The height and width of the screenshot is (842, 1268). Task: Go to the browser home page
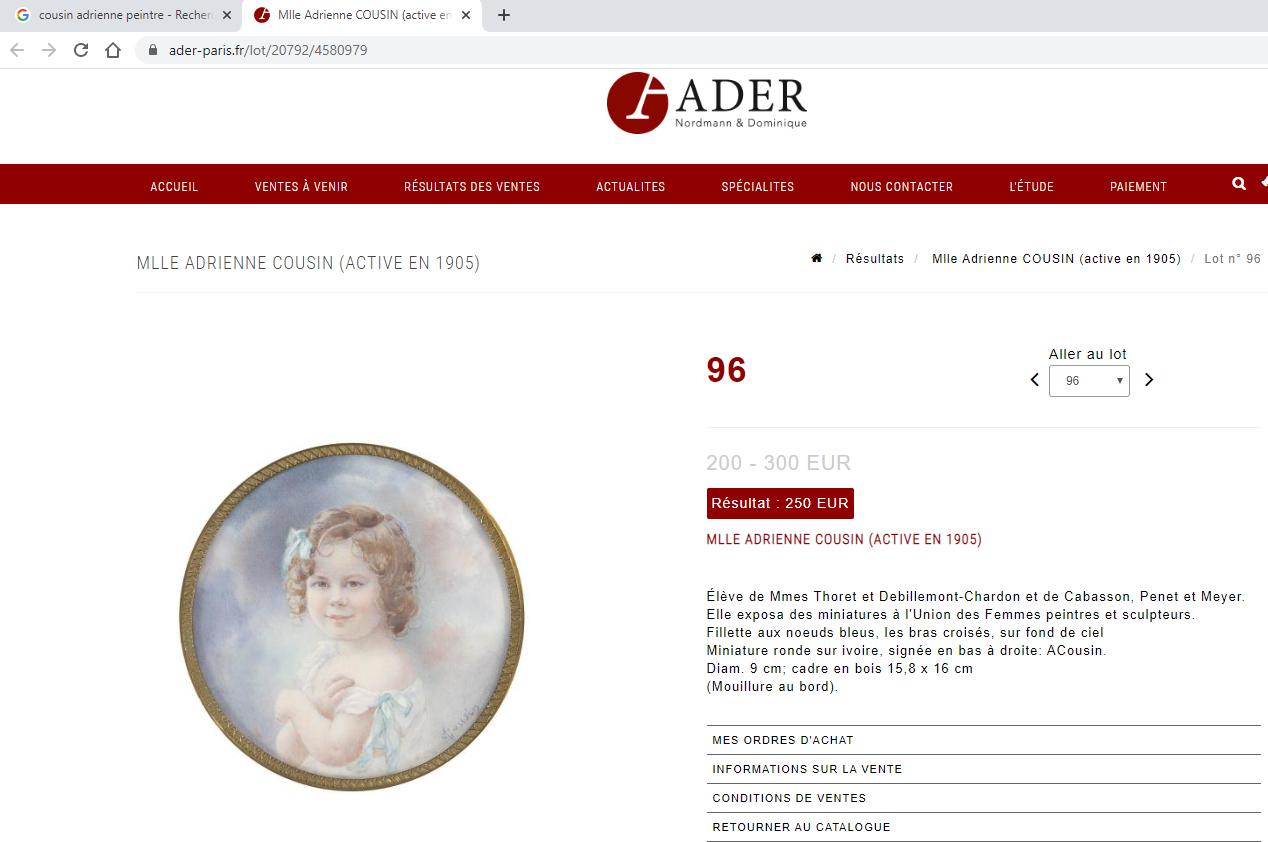(113, 50)
